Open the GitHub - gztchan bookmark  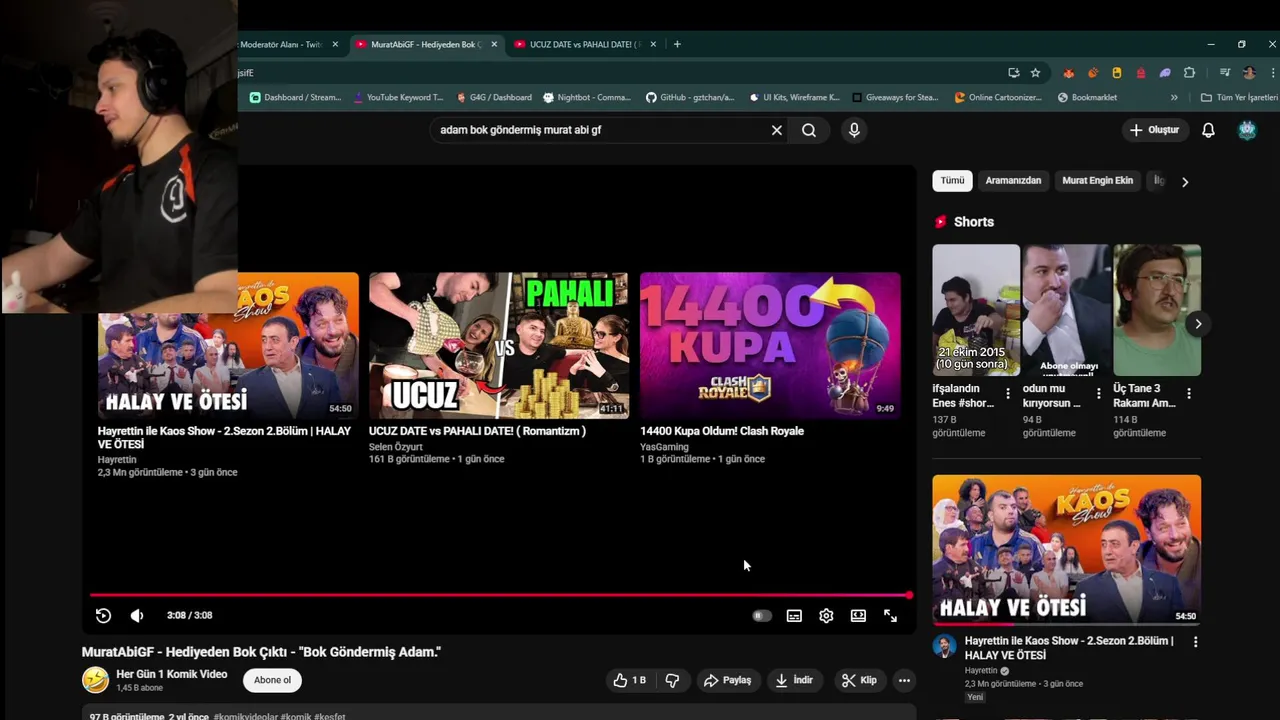[690, 97]
